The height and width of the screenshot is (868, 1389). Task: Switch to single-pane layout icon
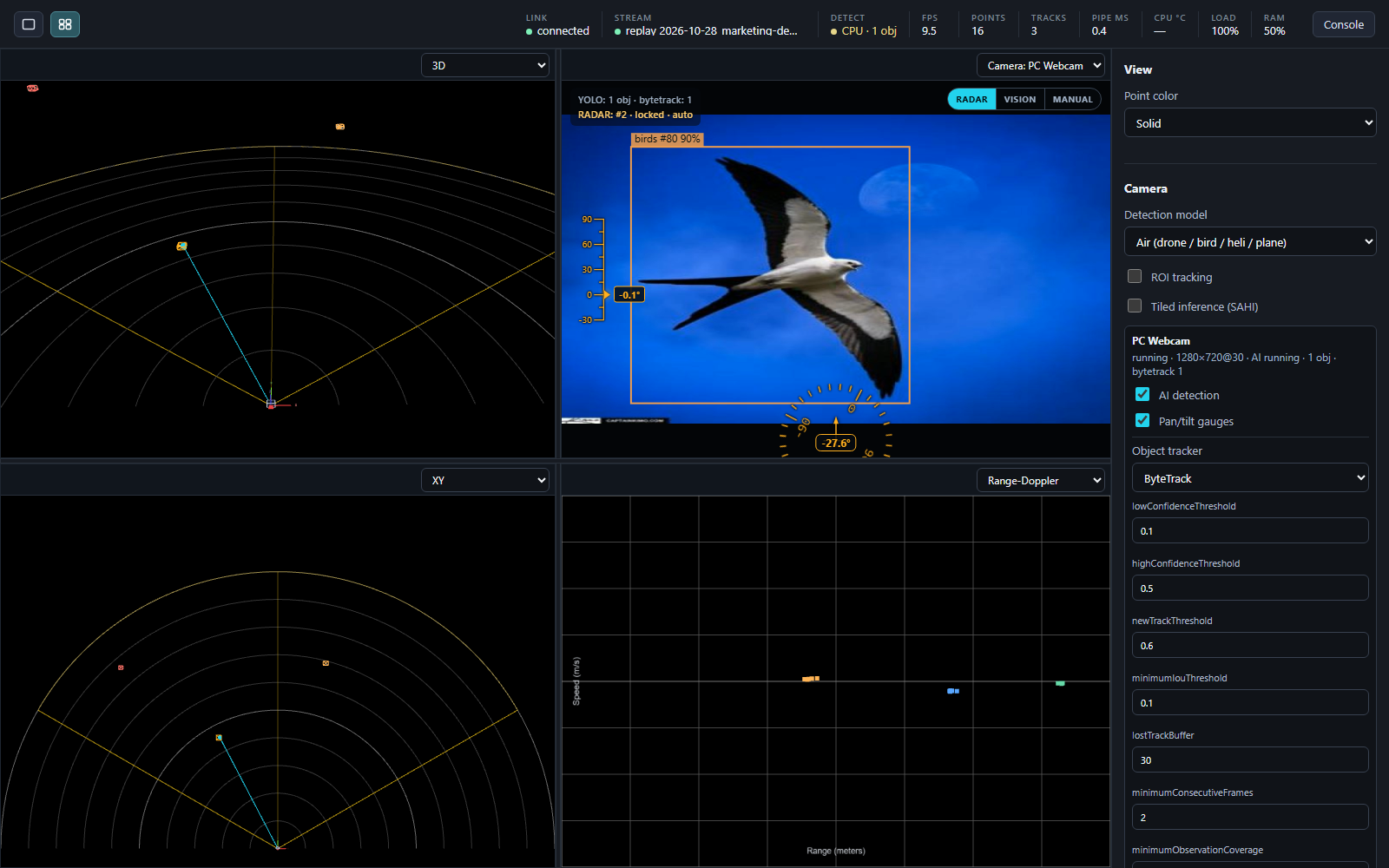29,24
